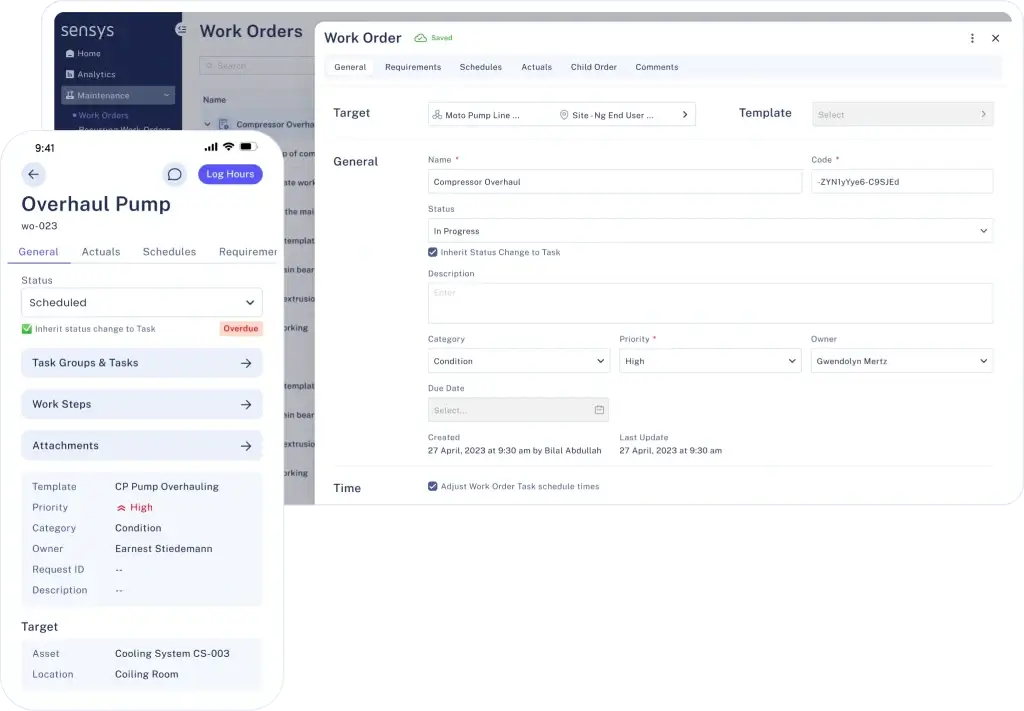Viewport: 1024px width, 711px height.
Task: Click the Task Groups & Tasks arrow
Action: 246,363
